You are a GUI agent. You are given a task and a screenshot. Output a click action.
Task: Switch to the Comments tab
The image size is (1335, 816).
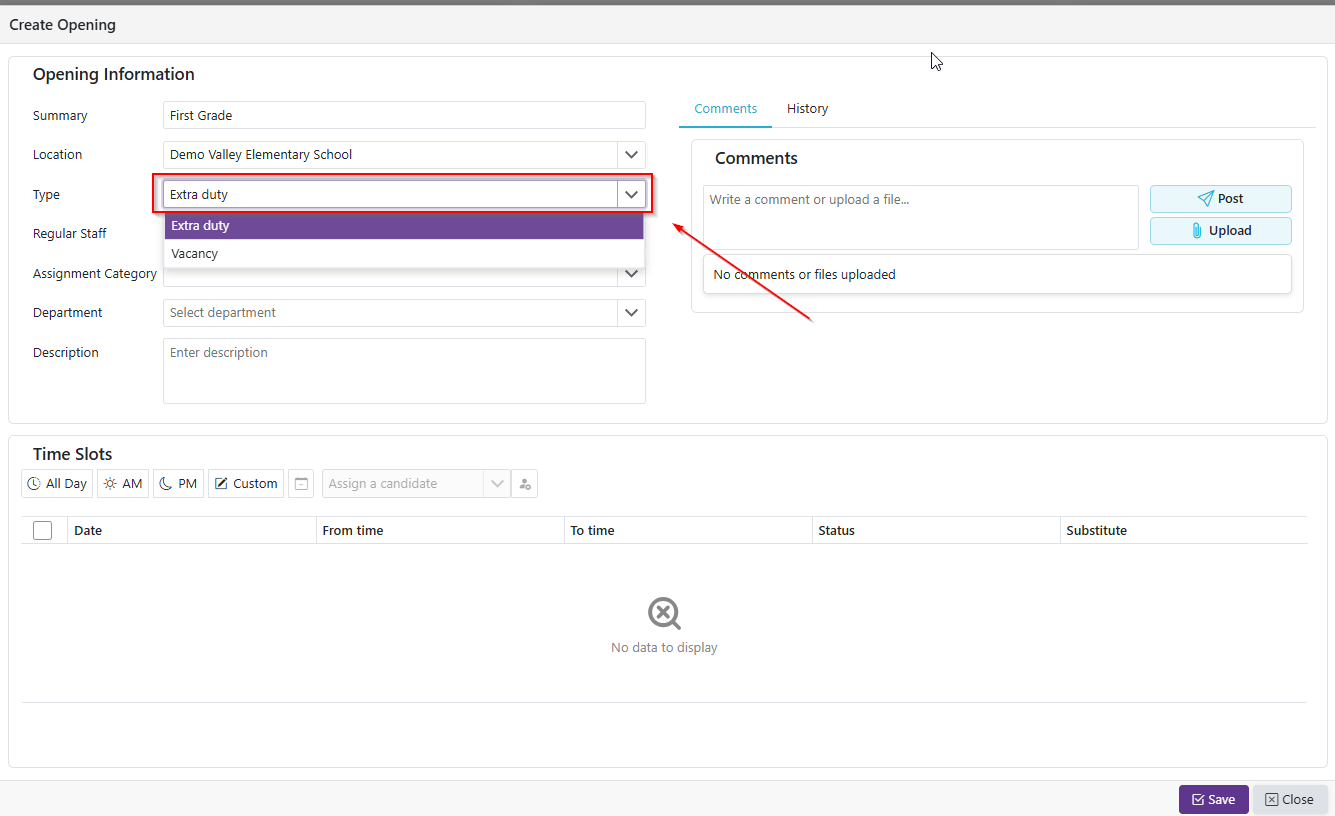(x=725, y=109)
